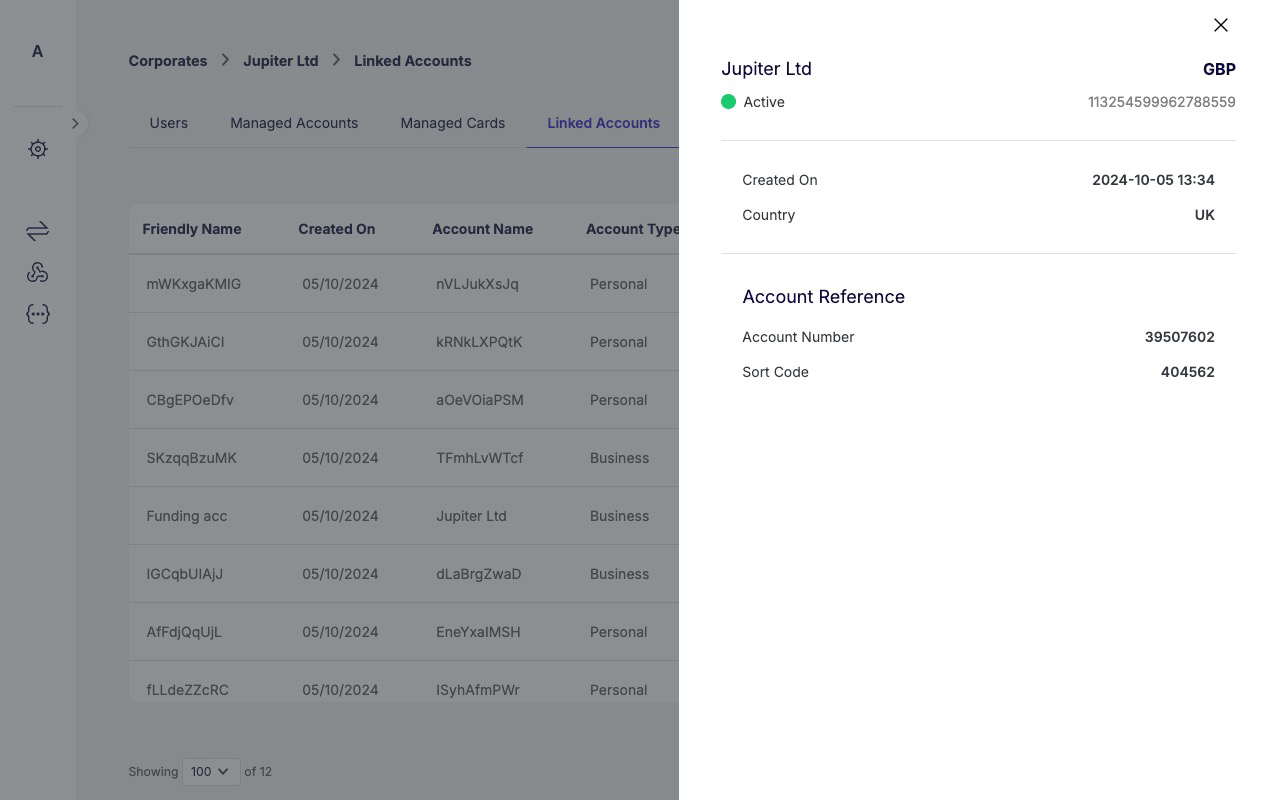Open transfers arrows icon in sidebar
Viewport: 1285px width, 800px height.
pos(37,231)
